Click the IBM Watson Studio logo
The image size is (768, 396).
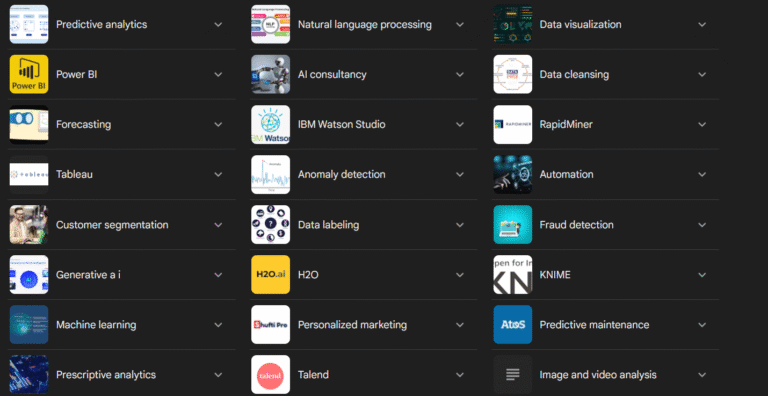click(270, 124)
